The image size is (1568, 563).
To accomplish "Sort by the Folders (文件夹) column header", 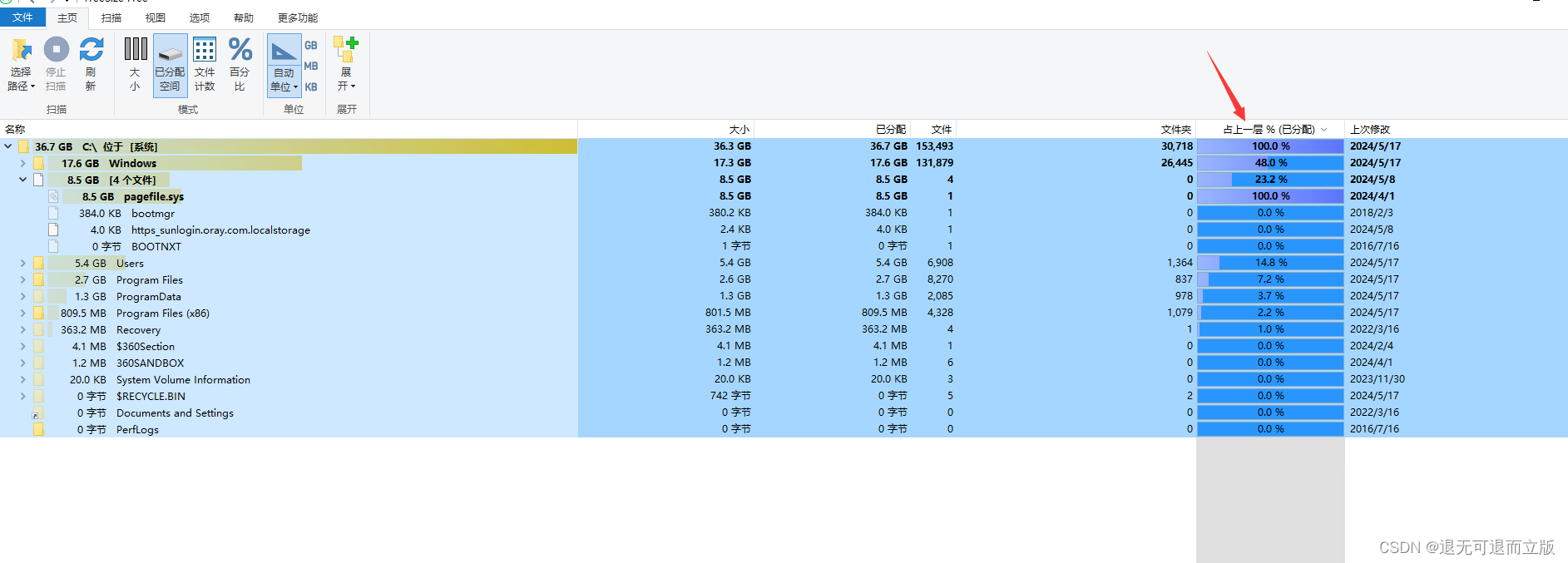I will pos(1076,129).
